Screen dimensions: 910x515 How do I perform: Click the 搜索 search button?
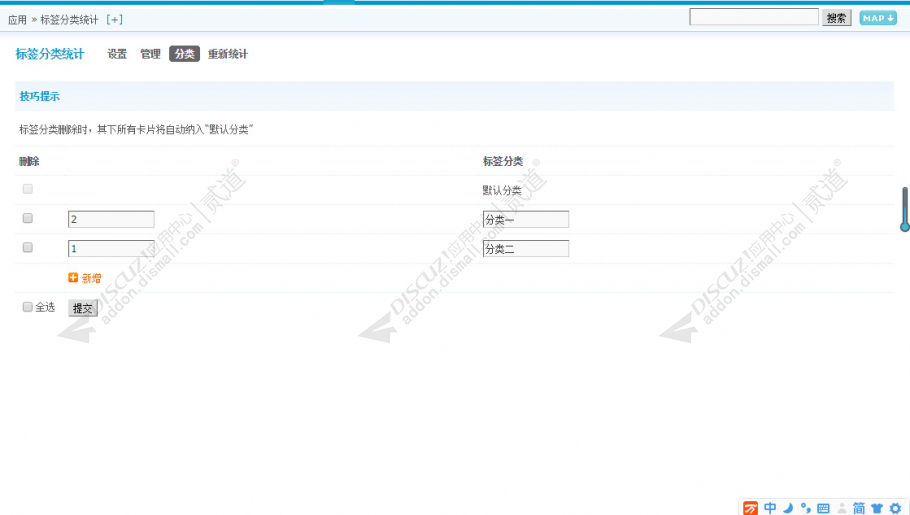click(836, 18)
